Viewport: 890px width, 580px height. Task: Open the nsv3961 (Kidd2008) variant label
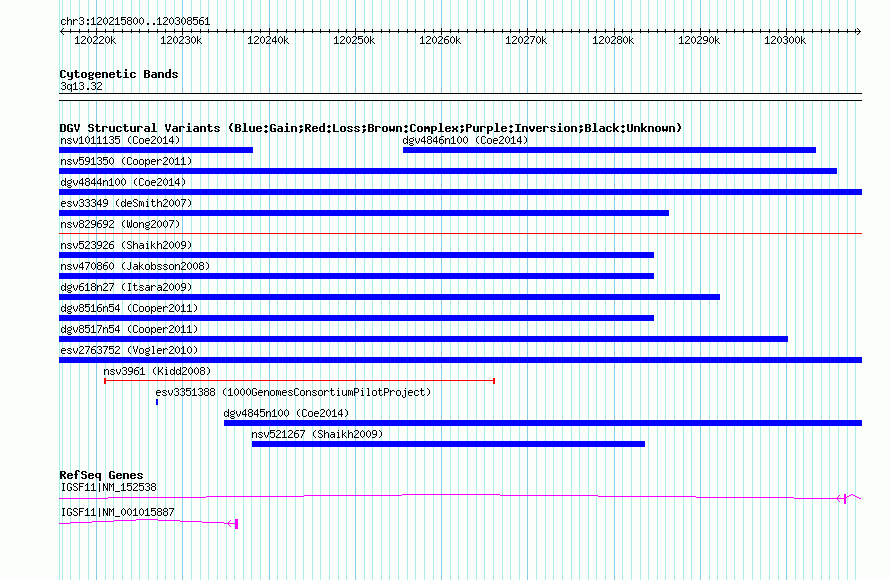tap(157, 371)
